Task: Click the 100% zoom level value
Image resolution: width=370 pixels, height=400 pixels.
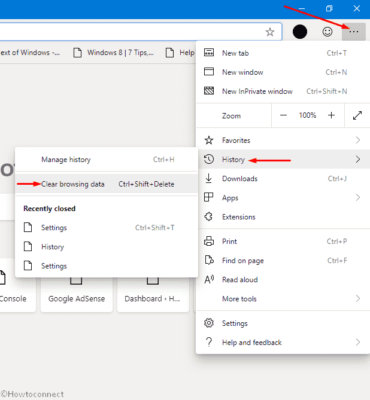Action: pyautogui.click(x=307, y=115)
